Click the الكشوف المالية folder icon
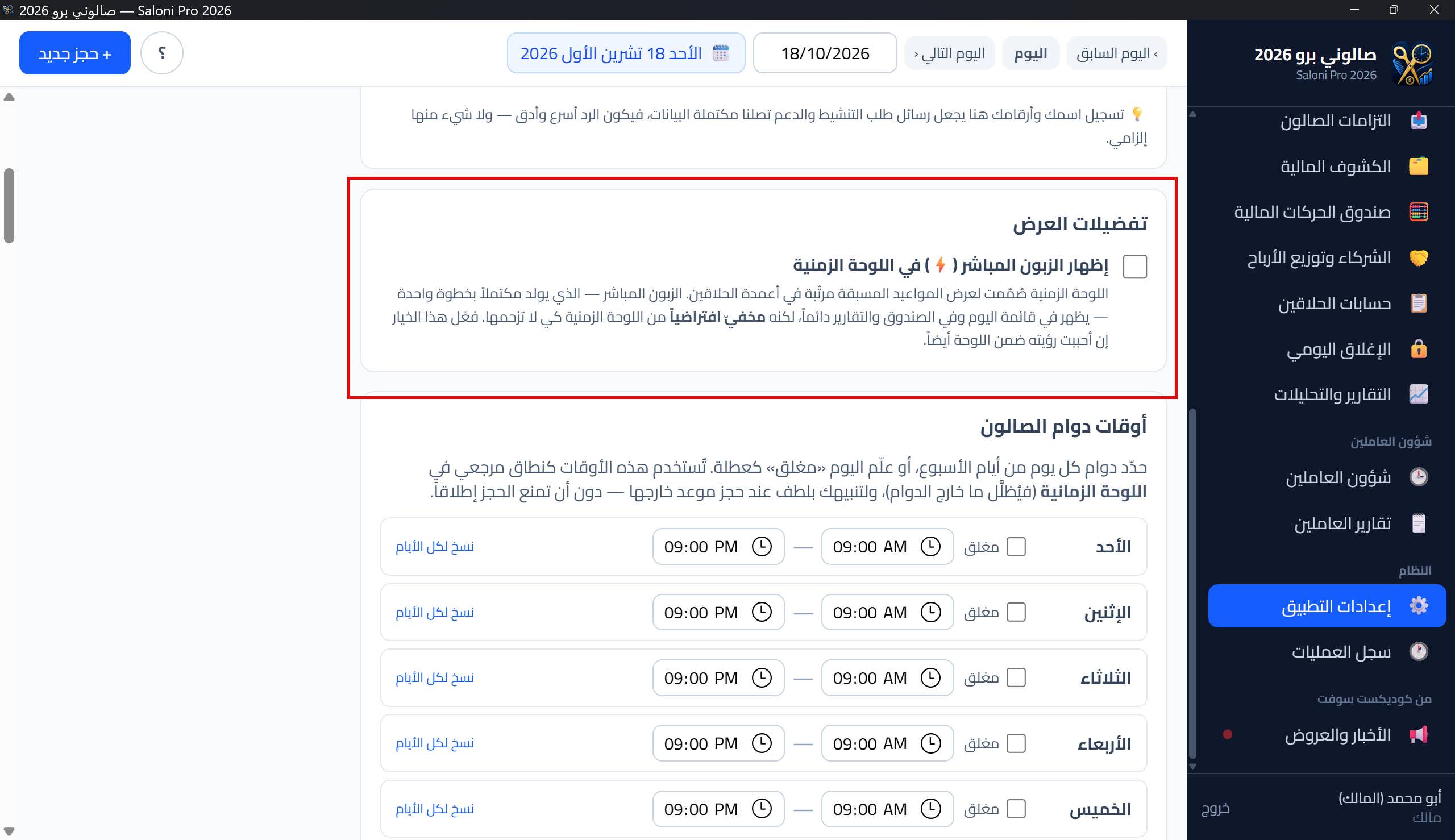This screenshot has width=1455, height=840. (x=1418, y=166)
